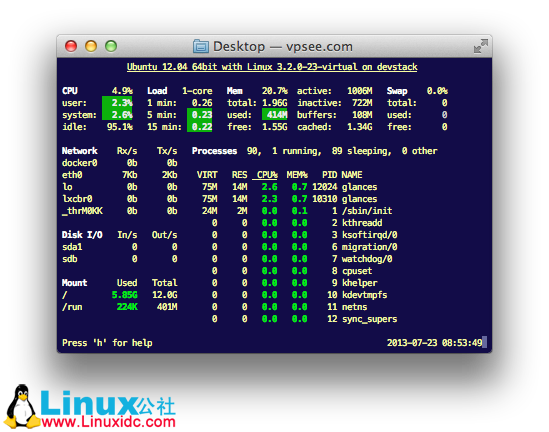549x432 pixels.
Task: Click the idle CPU value 95.1%
Action: point(120,127)
